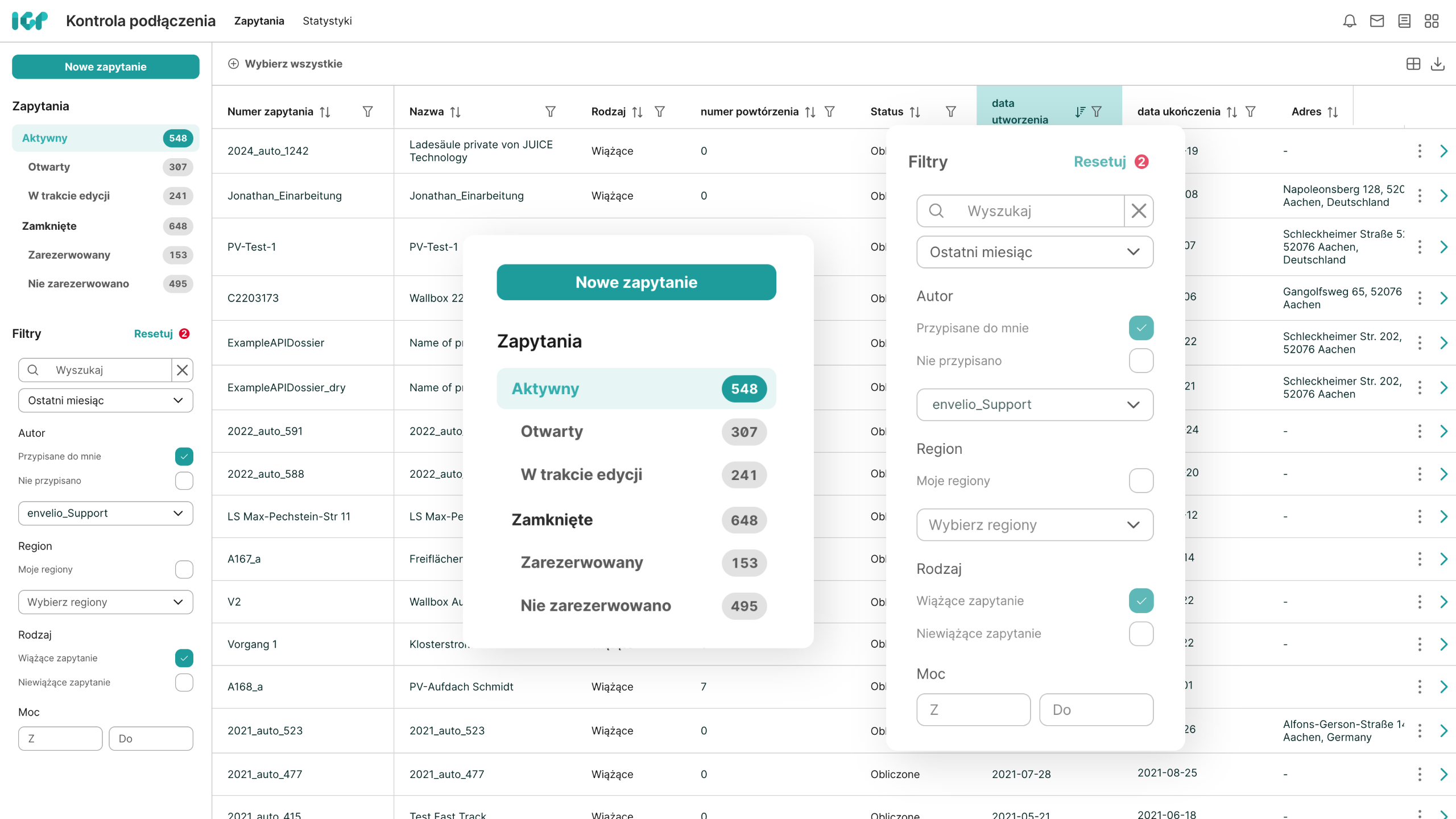The image size is (1456, 819).
Task: Open the notifications bell icon
Action: (x=1350, y=21)
